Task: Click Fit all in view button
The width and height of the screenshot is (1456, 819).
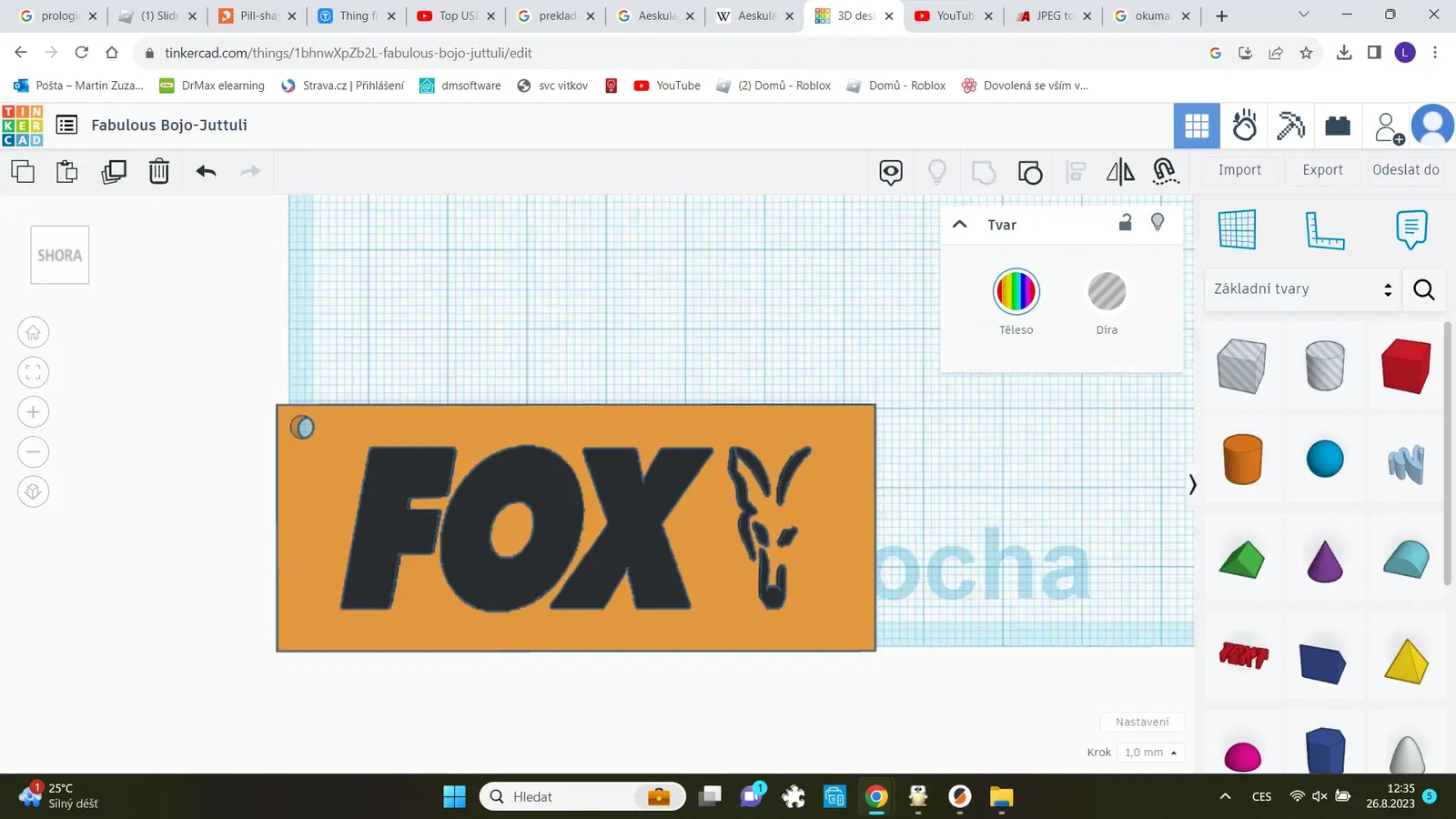Action: 34,372
